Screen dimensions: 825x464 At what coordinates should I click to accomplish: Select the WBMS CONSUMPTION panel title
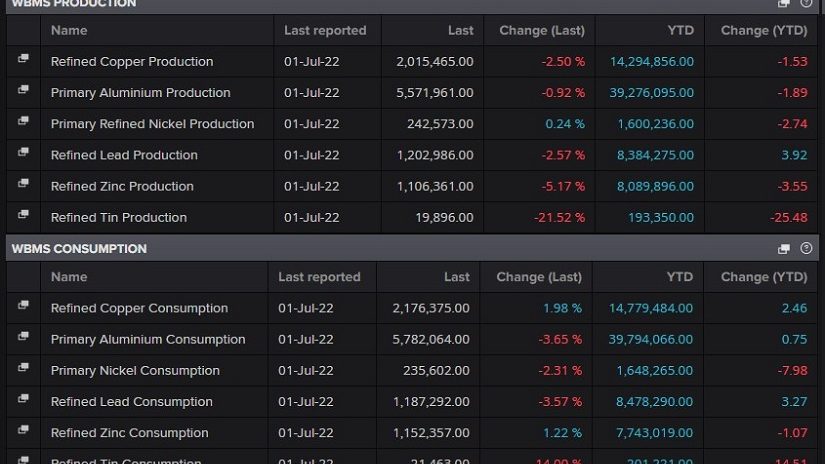pyautogui.click(x=79, y=249)
